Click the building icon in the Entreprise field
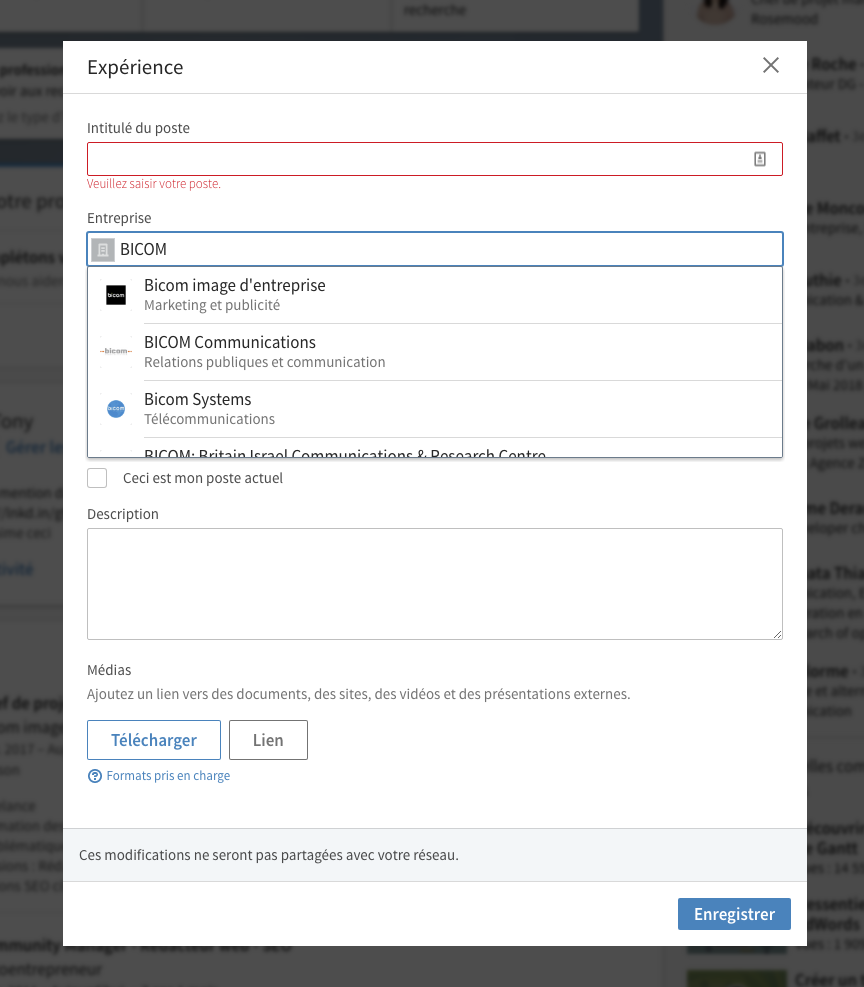Viewport: 864px width, 987px height. (x=102, y=249)
